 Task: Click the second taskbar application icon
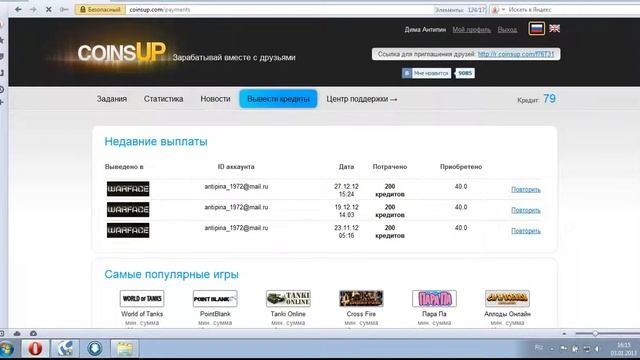[x=65, y=349]
